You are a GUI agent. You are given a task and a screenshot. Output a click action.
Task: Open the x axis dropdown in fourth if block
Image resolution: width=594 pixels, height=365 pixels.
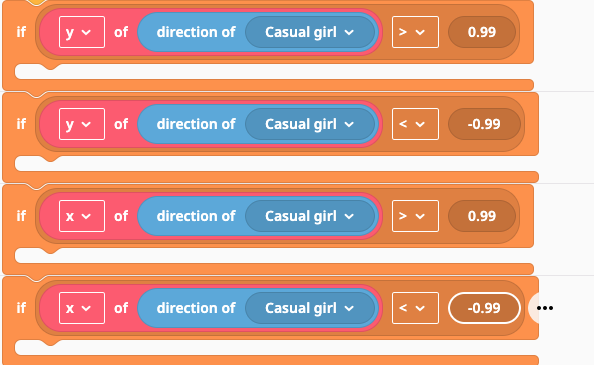tap(82, 308)
